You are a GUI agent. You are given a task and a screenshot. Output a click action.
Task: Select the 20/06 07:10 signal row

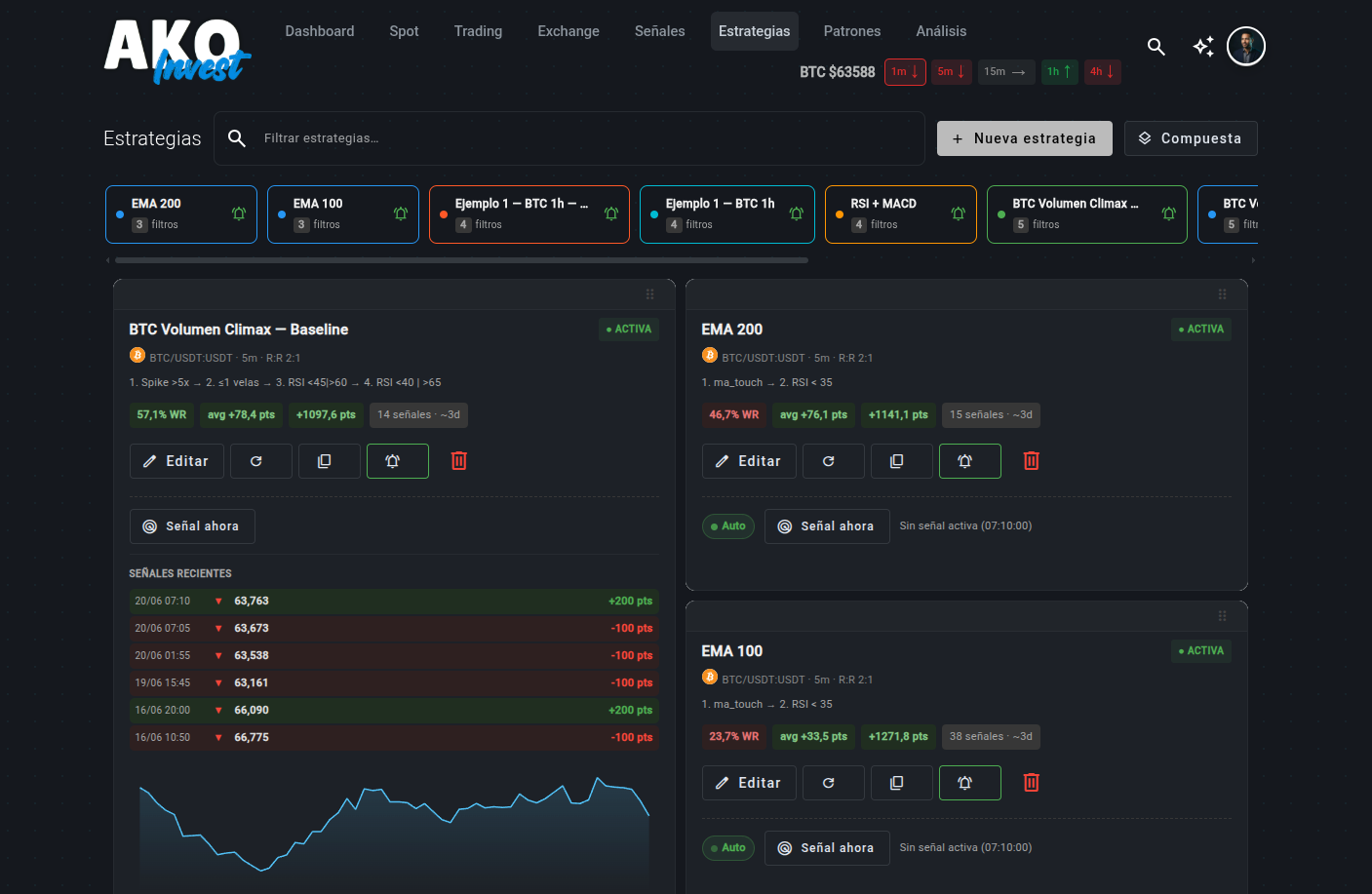(394, 602)
